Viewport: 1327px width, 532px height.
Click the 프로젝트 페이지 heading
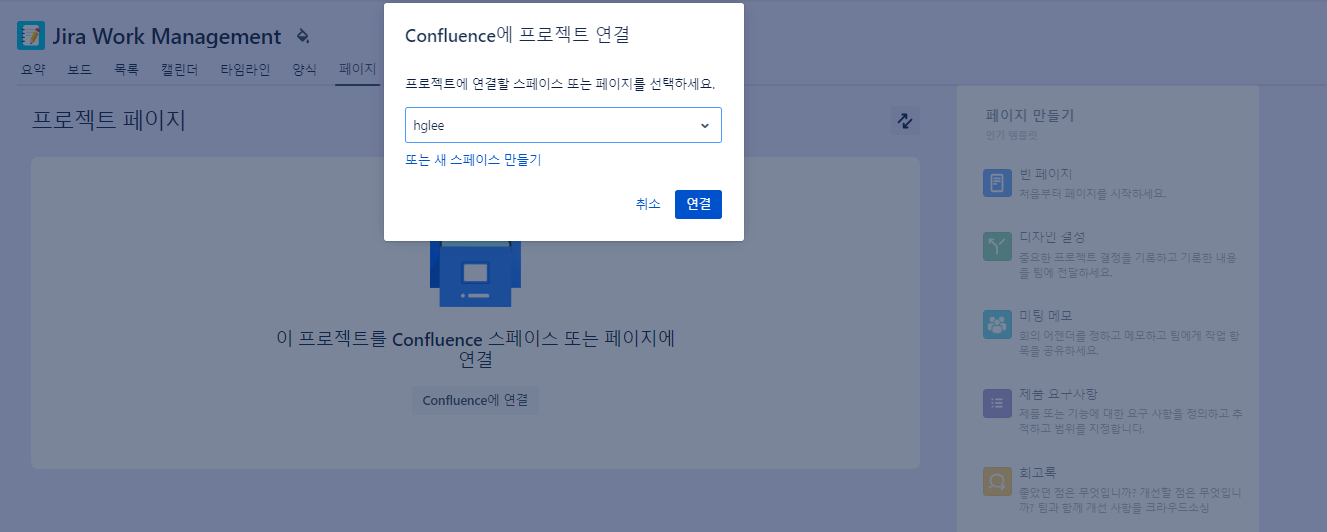click(109, 121)
